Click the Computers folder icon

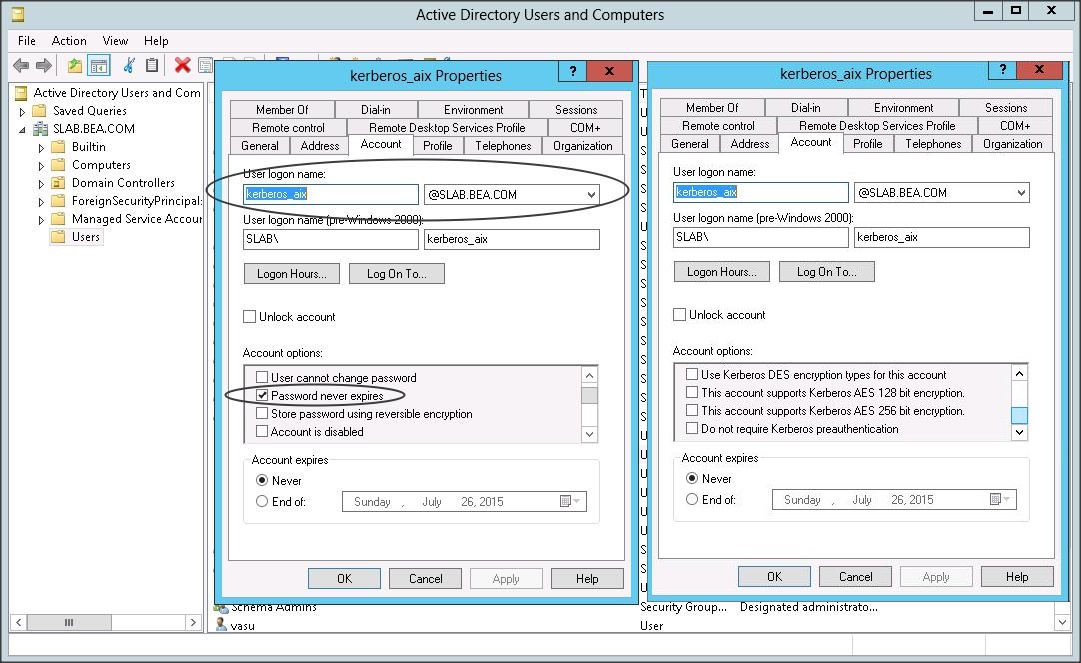tap(59, 165)
